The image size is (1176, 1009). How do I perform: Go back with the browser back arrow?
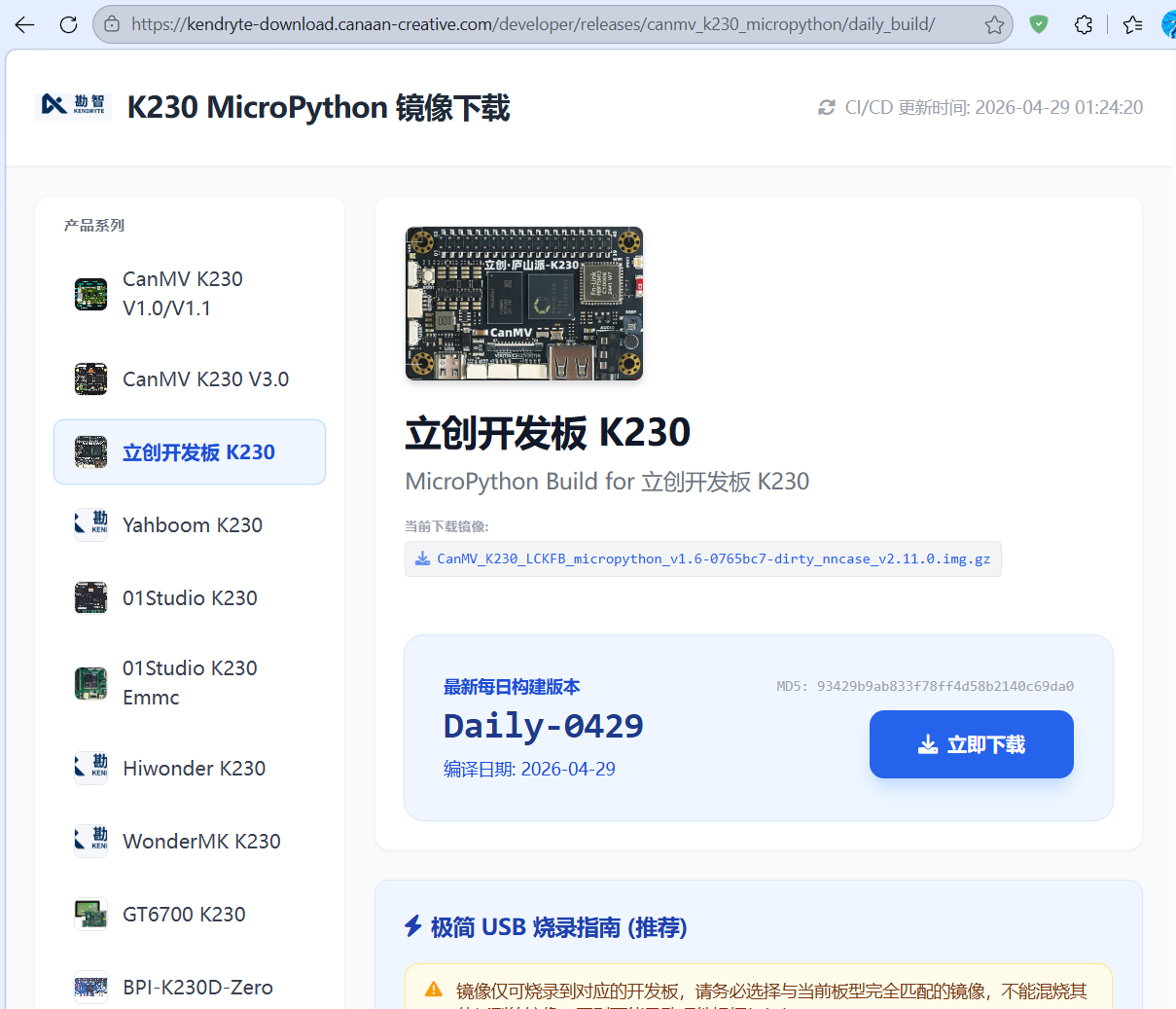[x=24, y=24]
